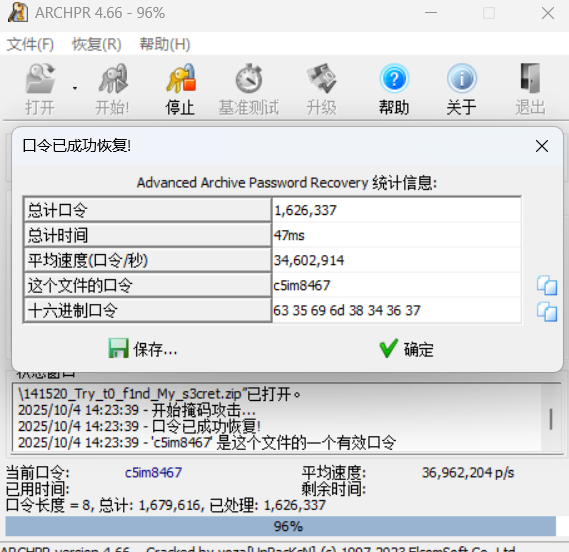Click the 96% progress bar
Screen dimensions: 569x552
coord(281,526)
